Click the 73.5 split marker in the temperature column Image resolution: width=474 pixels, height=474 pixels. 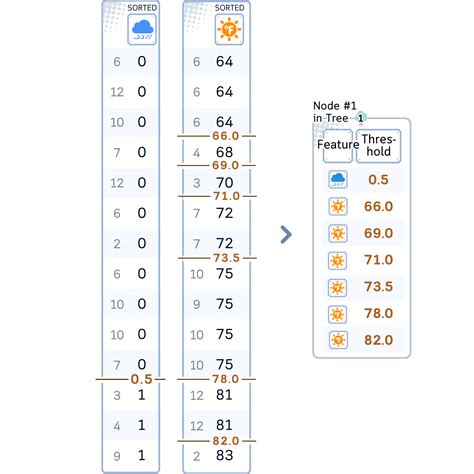227,258
